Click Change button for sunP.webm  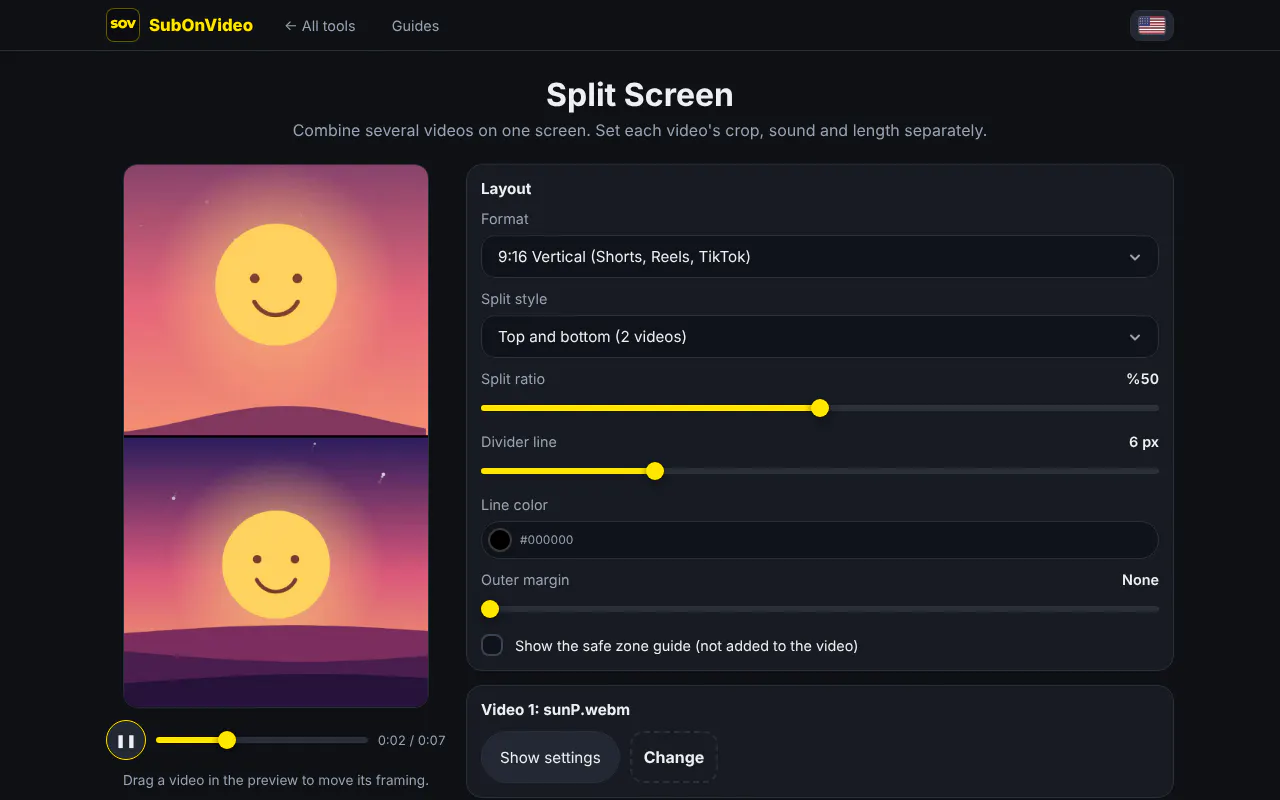(x=674, y=757)
